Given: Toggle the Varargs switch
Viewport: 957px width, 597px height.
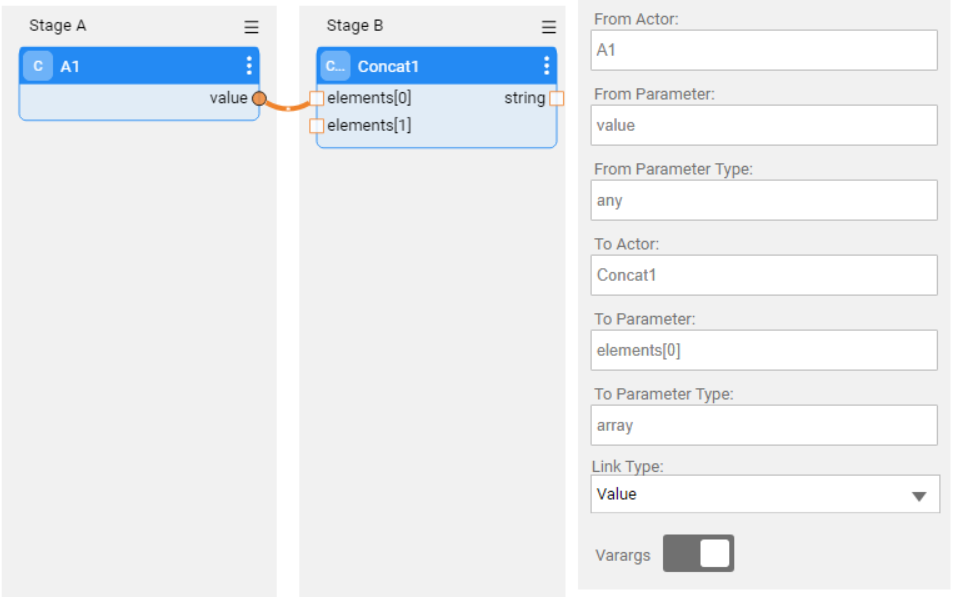Looking at the screenshot, I should click(698, 554).
